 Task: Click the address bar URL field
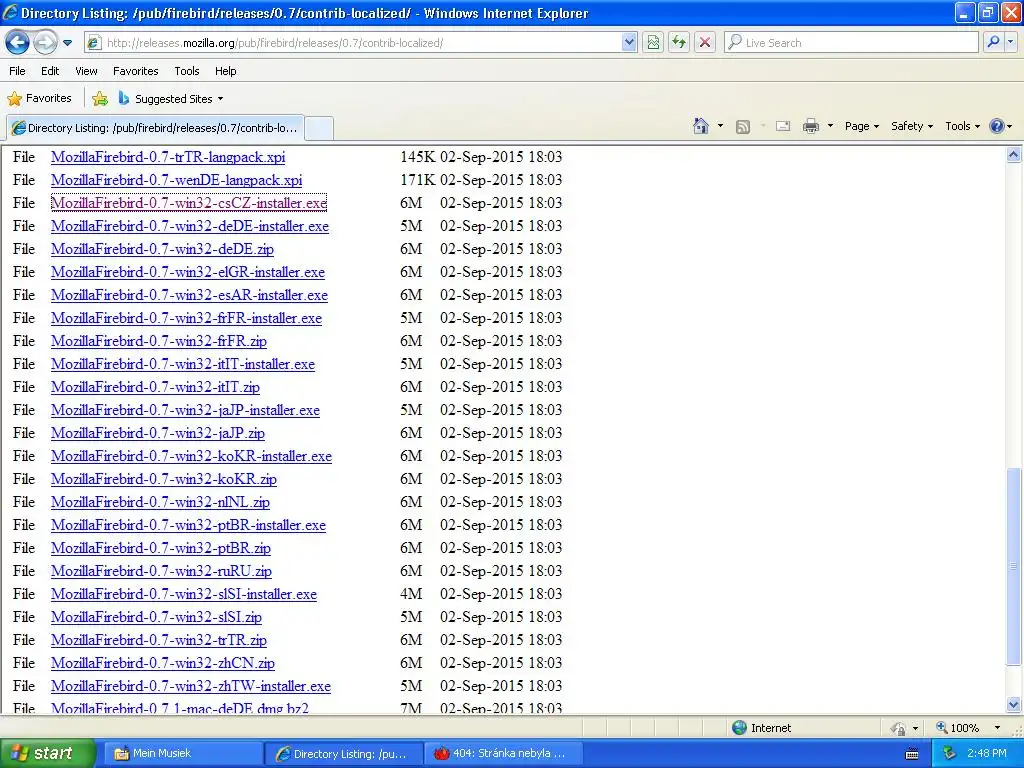pos(353,43)
